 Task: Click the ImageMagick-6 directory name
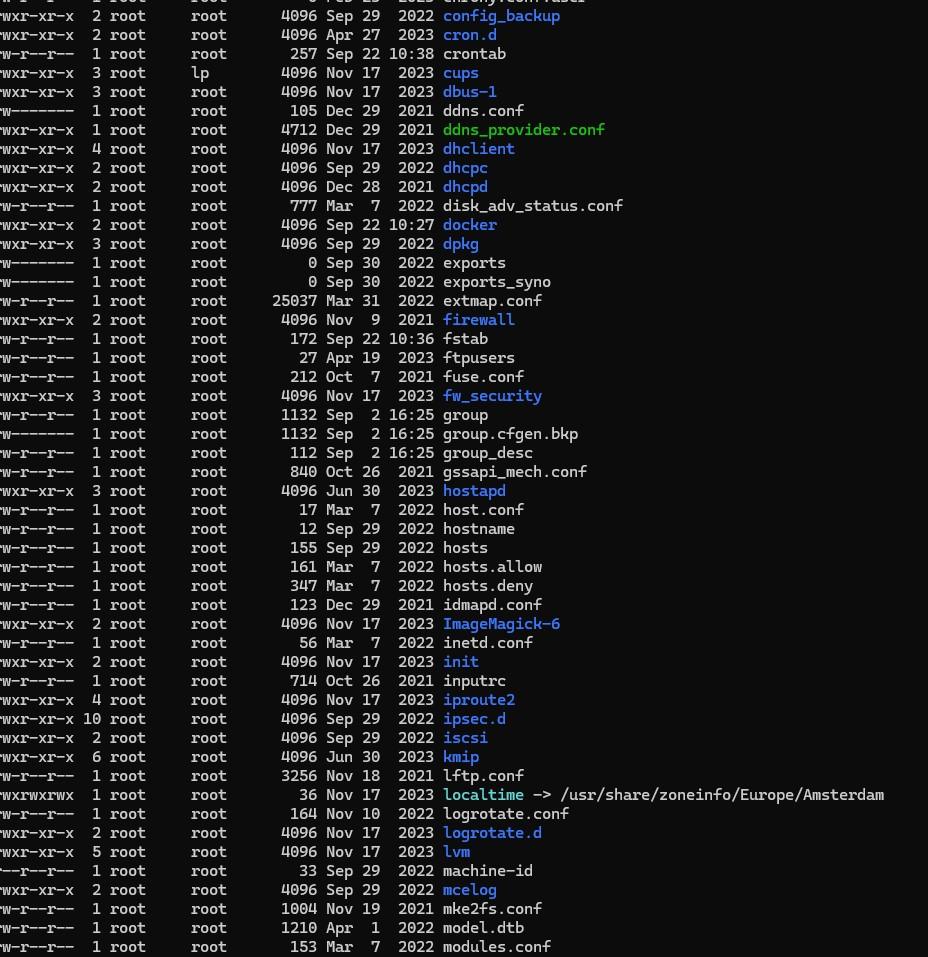click(x=501, y=624)
